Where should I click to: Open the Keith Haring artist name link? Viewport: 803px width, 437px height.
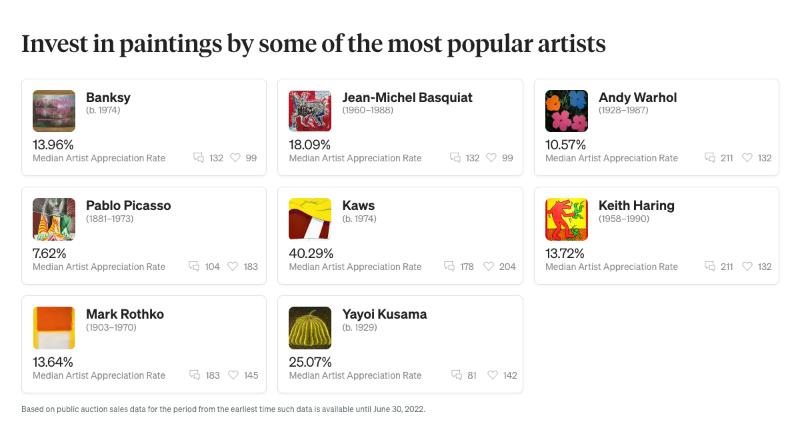click(x=636, y=206)
